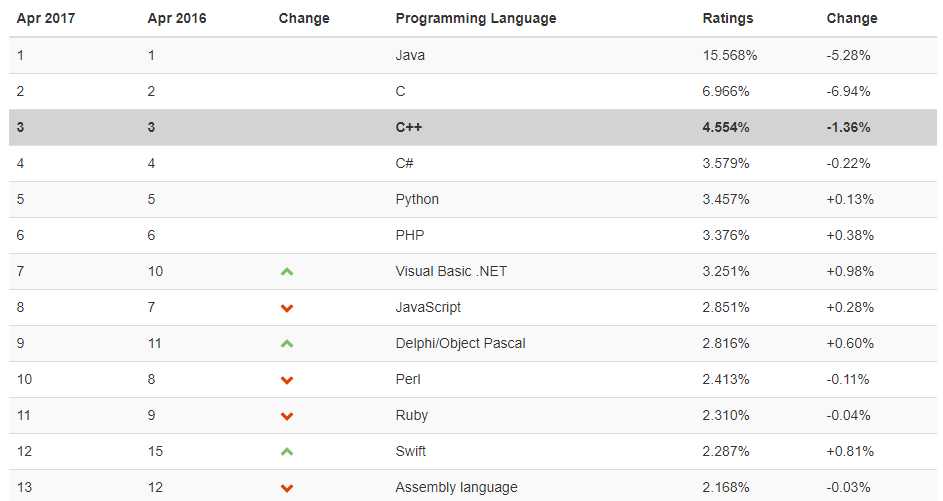943x501 pixels.
Task: Click the Apr 2017 column header
Action: point(46,18)
